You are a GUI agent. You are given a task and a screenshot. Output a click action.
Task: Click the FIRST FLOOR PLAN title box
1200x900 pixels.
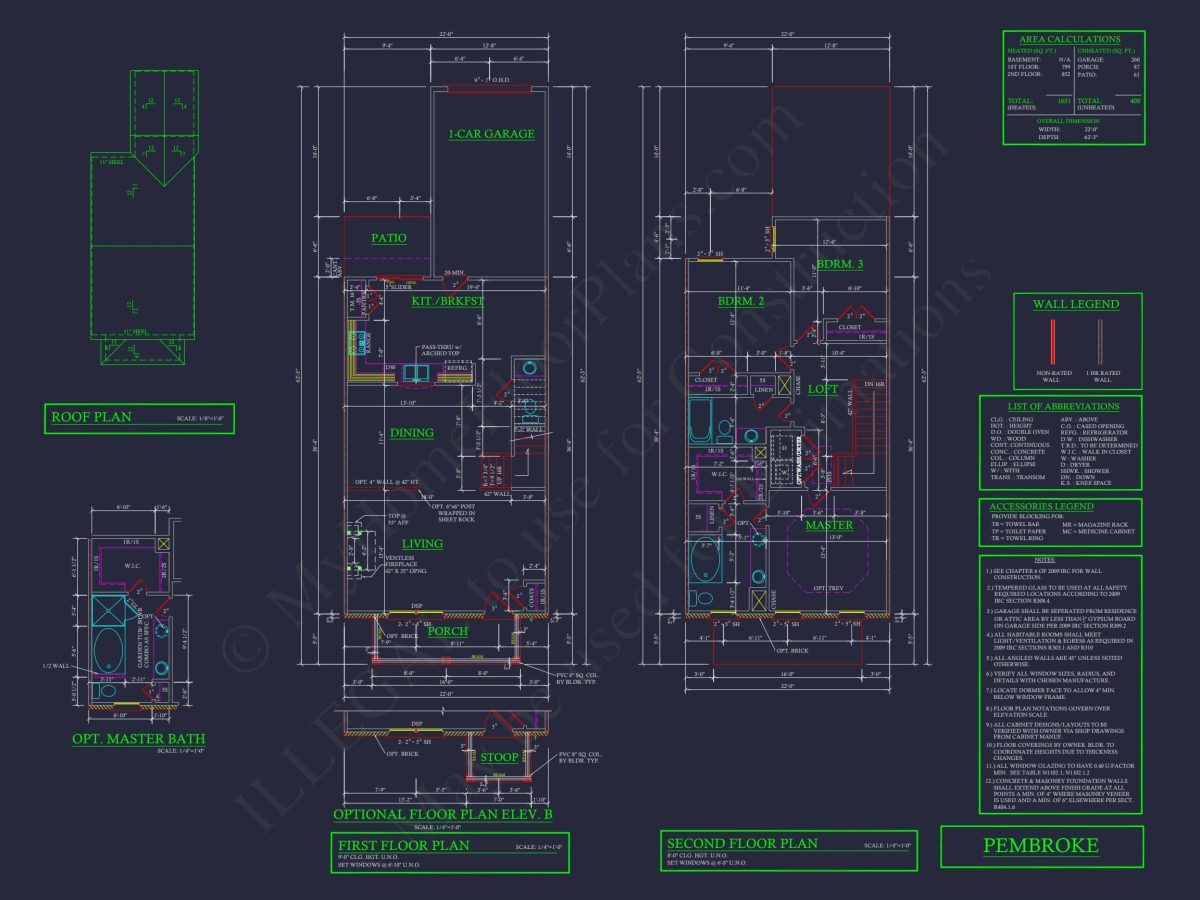(x=435, y=851)
